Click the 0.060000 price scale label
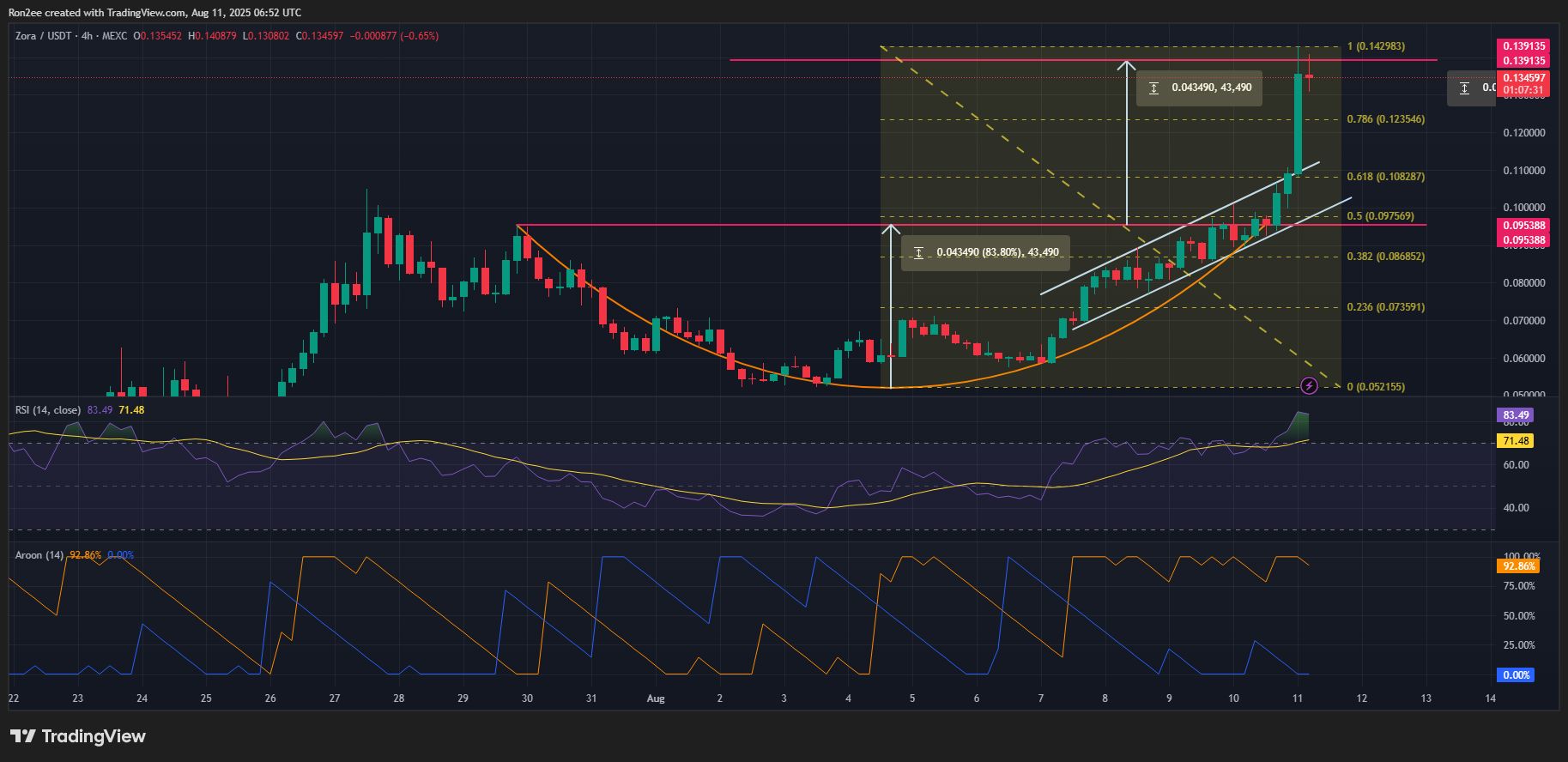The width and height of the screenshot is (1568, 762). click(x=1523, y=359)
